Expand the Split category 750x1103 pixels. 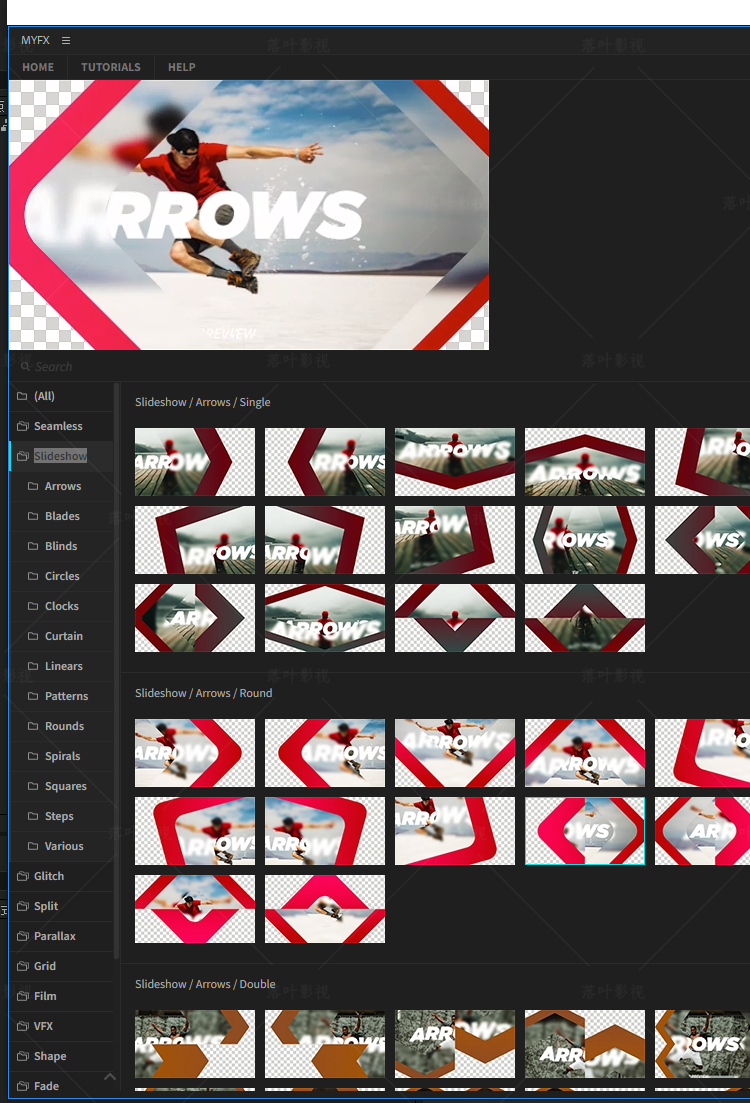[62, 906]
